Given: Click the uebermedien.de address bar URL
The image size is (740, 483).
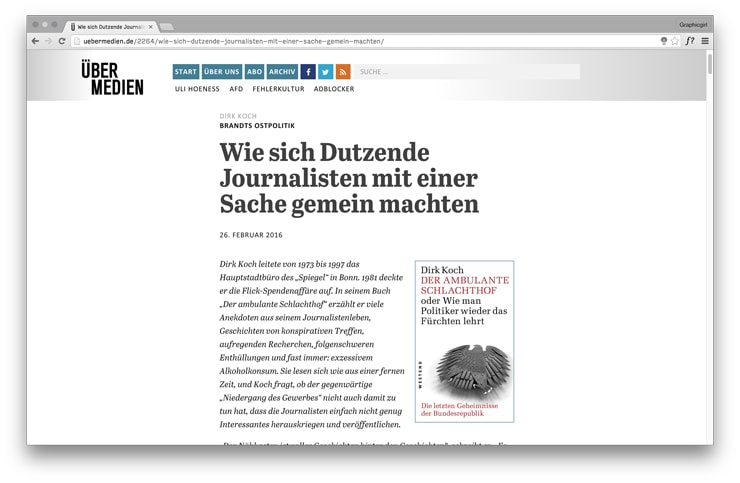Looking at the screenshot, I should [234, 41].
